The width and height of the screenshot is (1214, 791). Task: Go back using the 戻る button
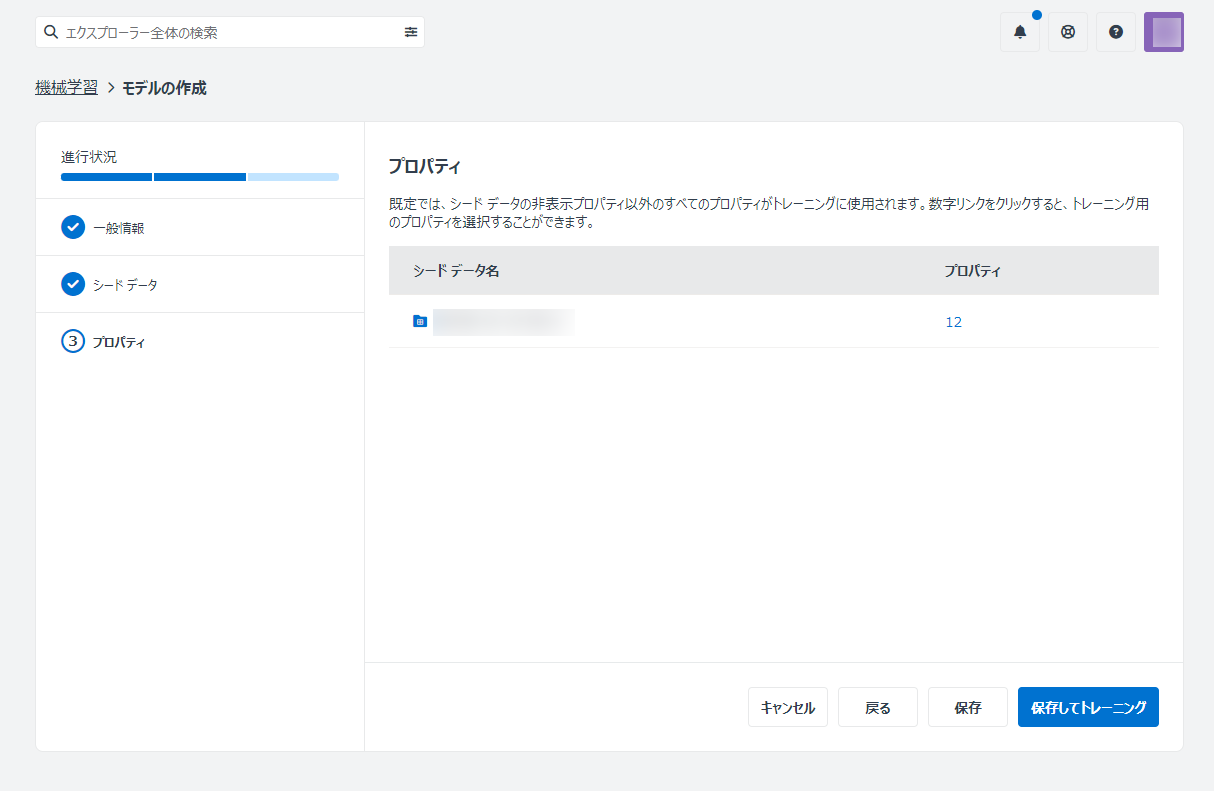pyautogui.click(x=877, y=707)
